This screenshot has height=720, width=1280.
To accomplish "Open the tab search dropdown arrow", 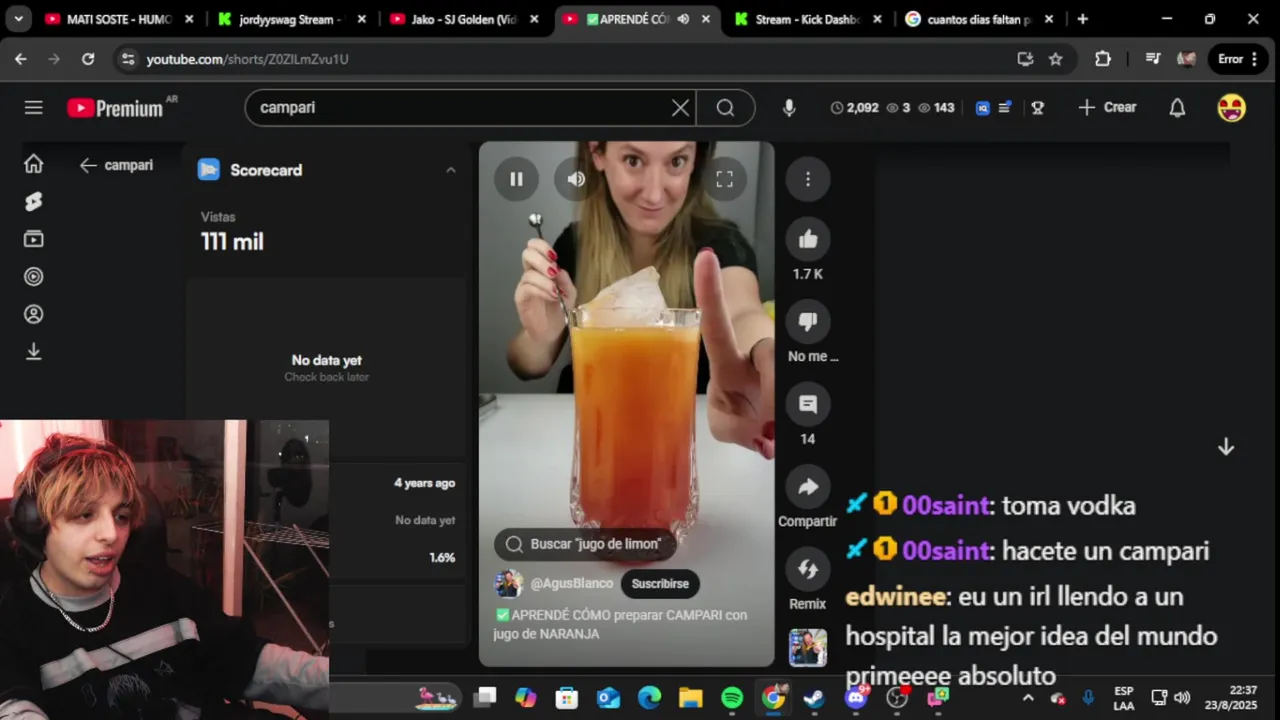I will (x=18, y=19).
